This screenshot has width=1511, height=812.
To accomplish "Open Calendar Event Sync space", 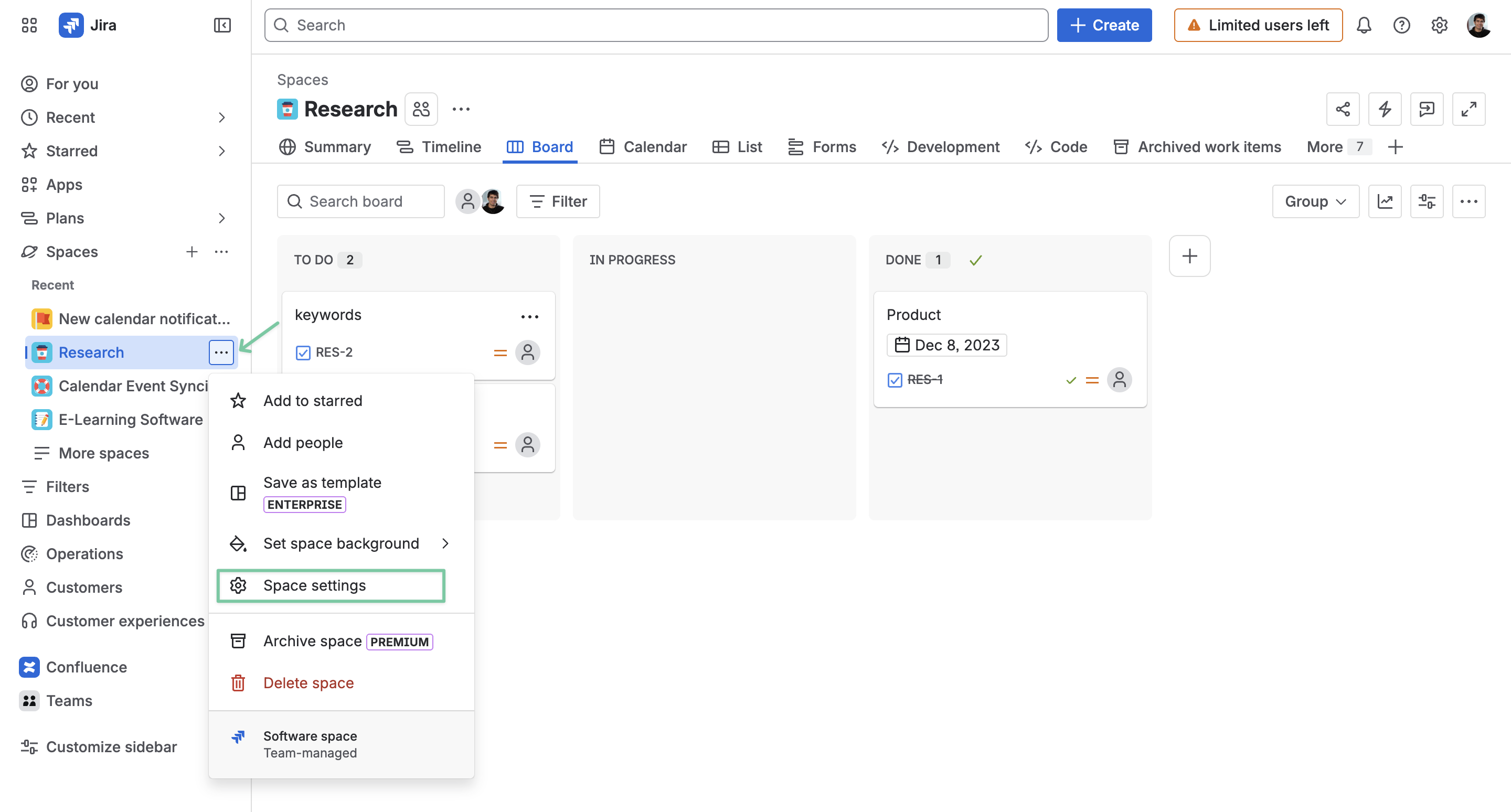I will click(x=119, y=386).
